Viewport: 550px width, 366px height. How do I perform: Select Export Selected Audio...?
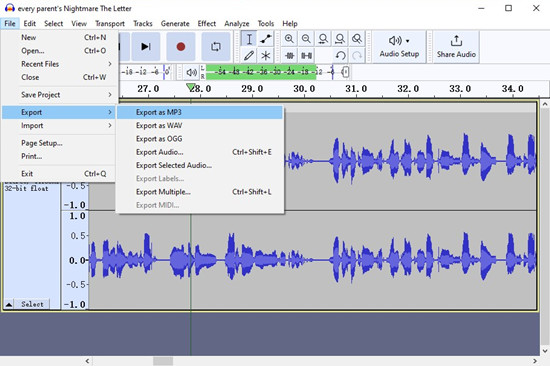(200, 165)
